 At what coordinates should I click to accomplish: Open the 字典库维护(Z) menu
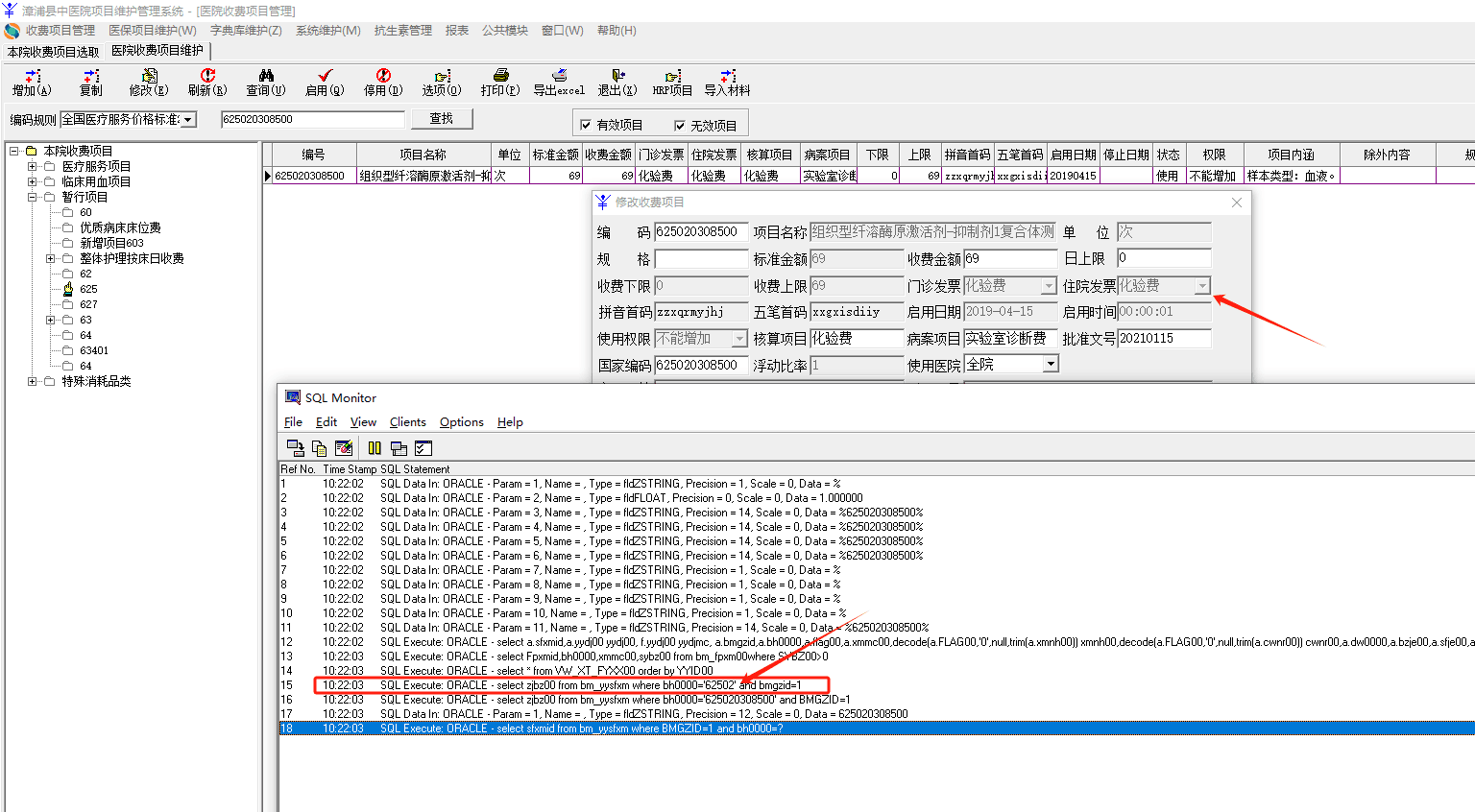coord(246,31)
